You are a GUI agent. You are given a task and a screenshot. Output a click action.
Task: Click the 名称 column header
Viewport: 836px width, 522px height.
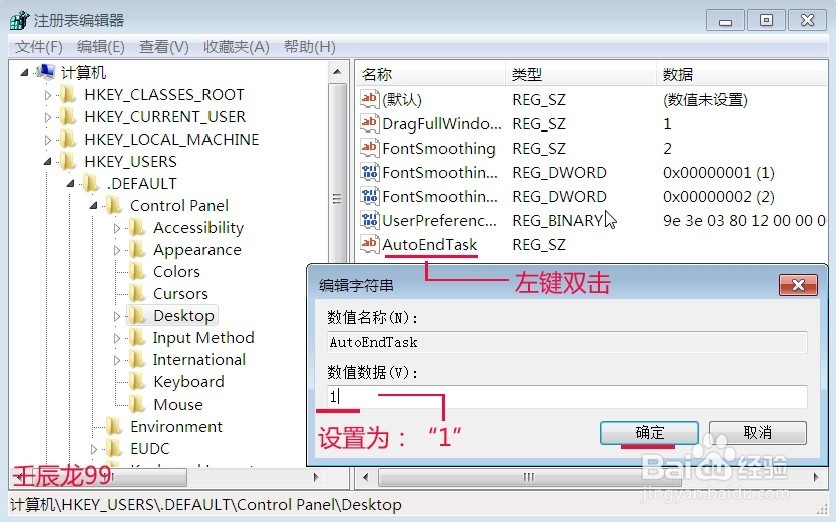[x=430, y=74]
